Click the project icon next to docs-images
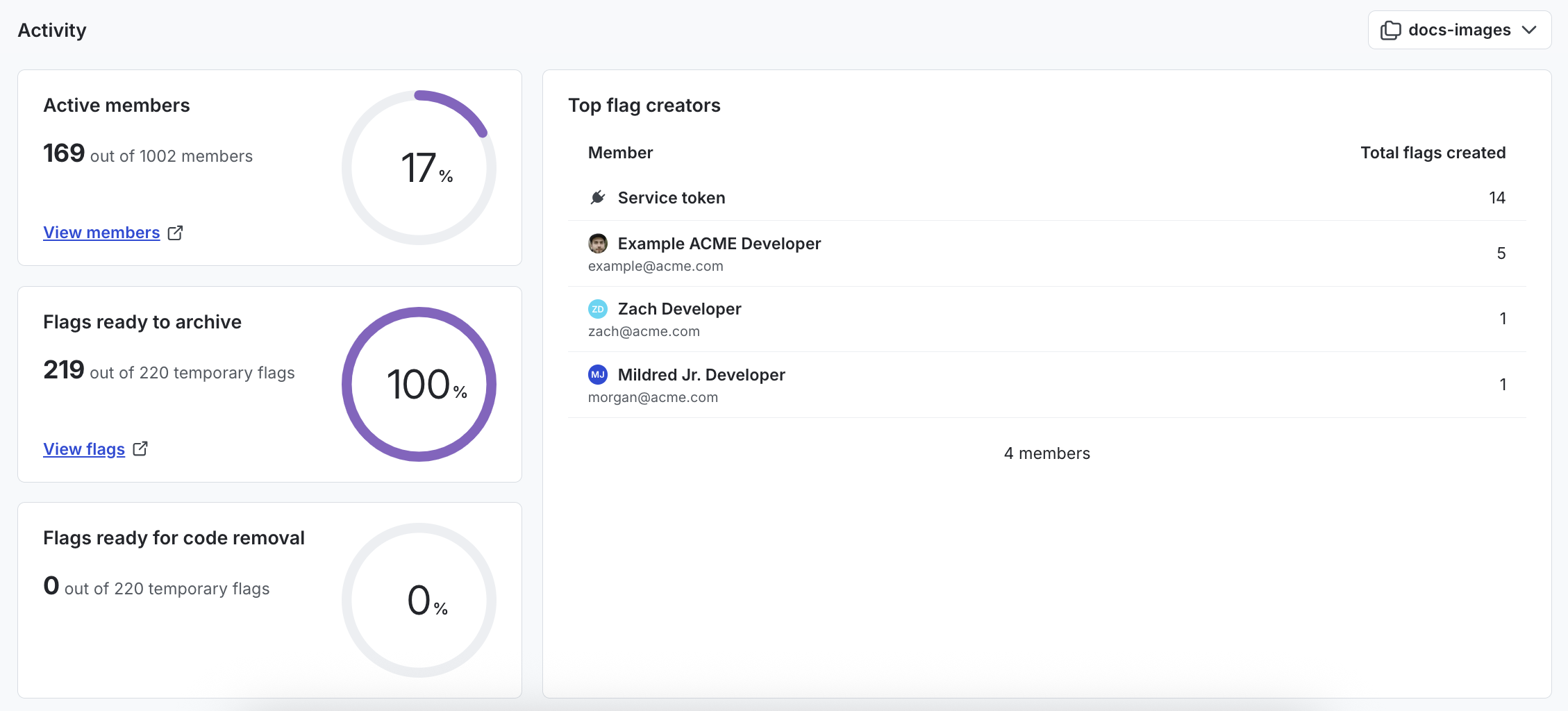 (x=1391, y=30)
